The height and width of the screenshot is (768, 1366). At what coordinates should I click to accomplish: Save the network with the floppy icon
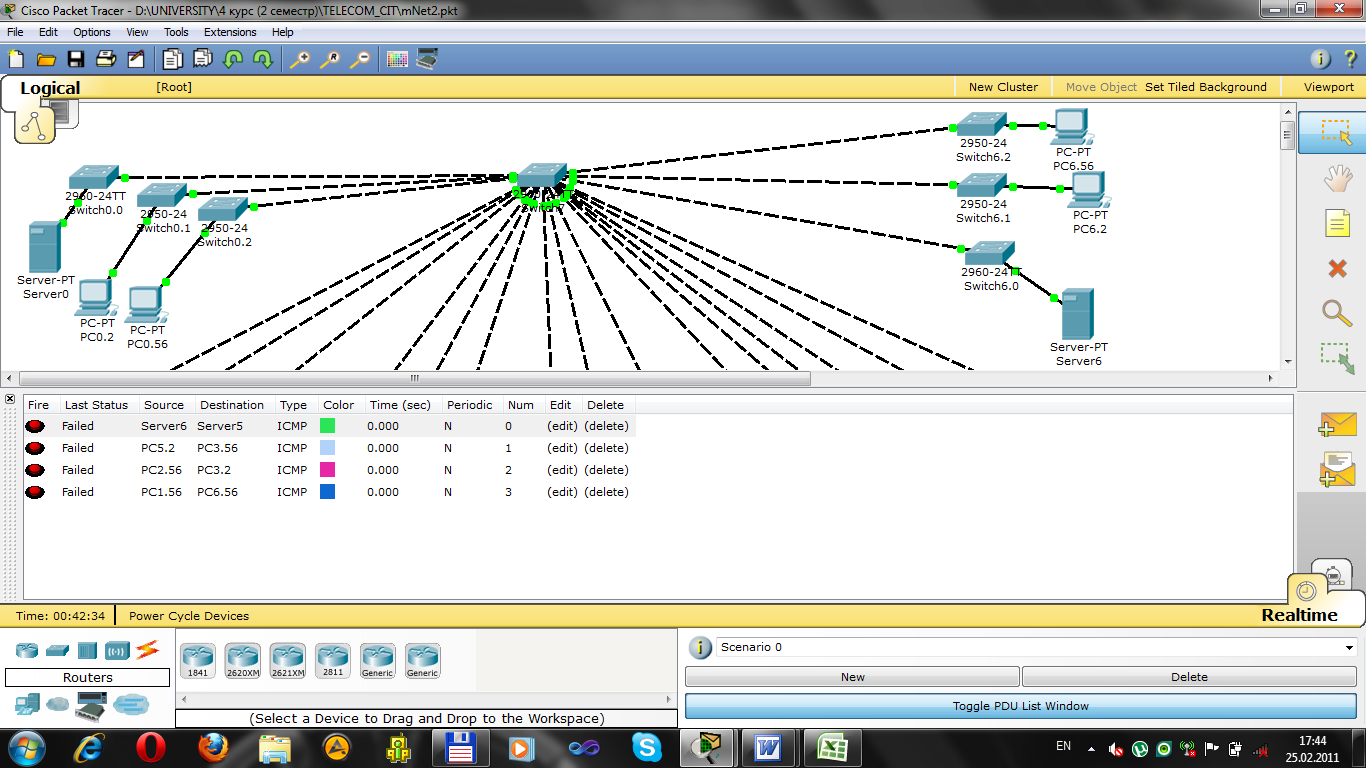point(76,59)
